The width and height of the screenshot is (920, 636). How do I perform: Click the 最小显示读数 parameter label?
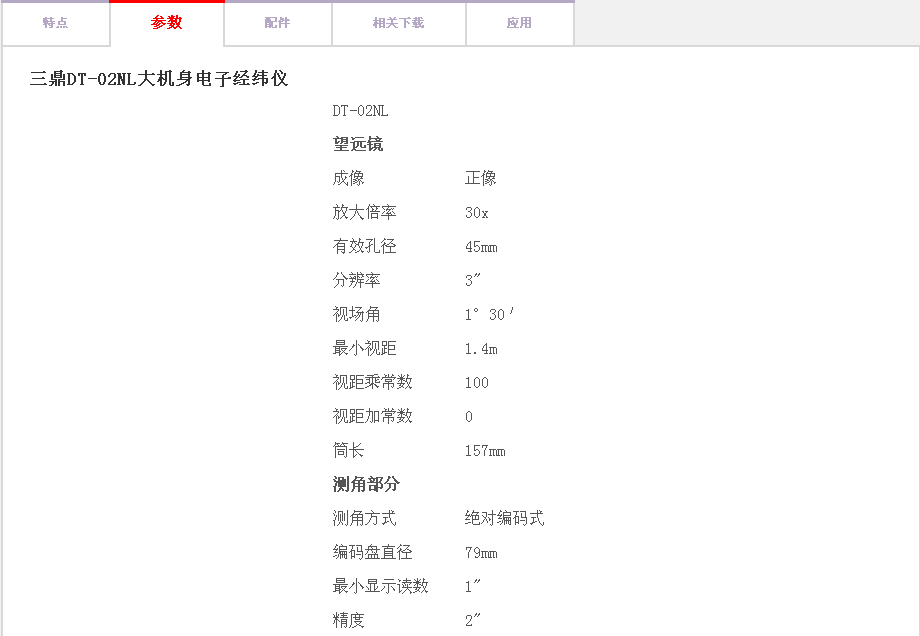381,586
